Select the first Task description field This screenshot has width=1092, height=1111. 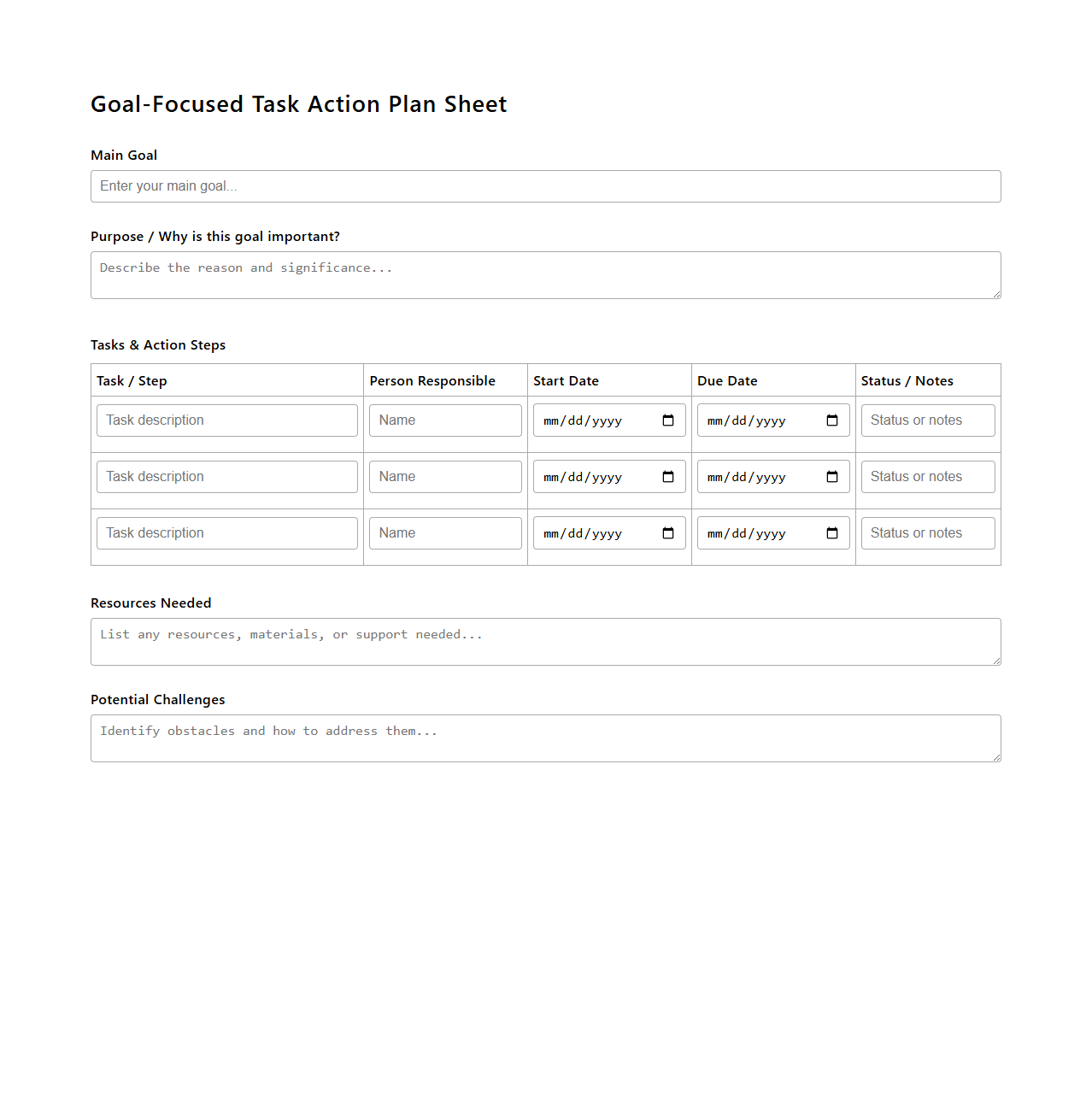(226, 420)
